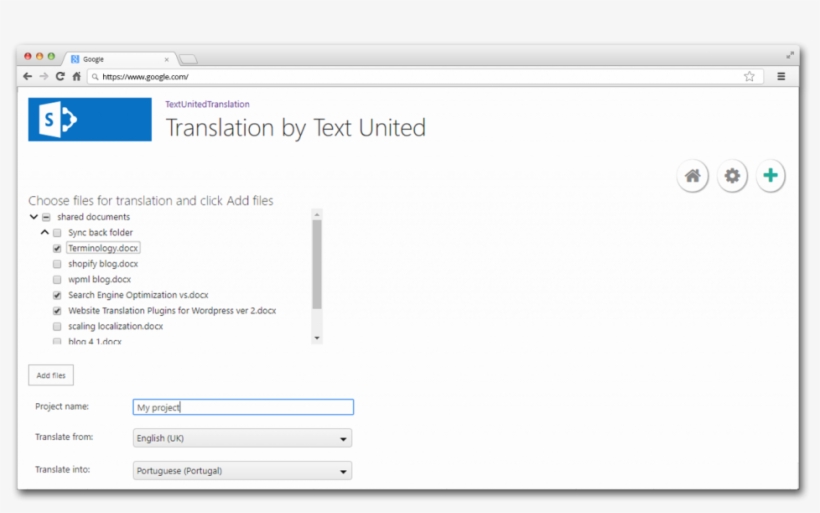Viewport: 820px width, 513px height.
Task: Open the home round icon button
Action: [692, 176]
